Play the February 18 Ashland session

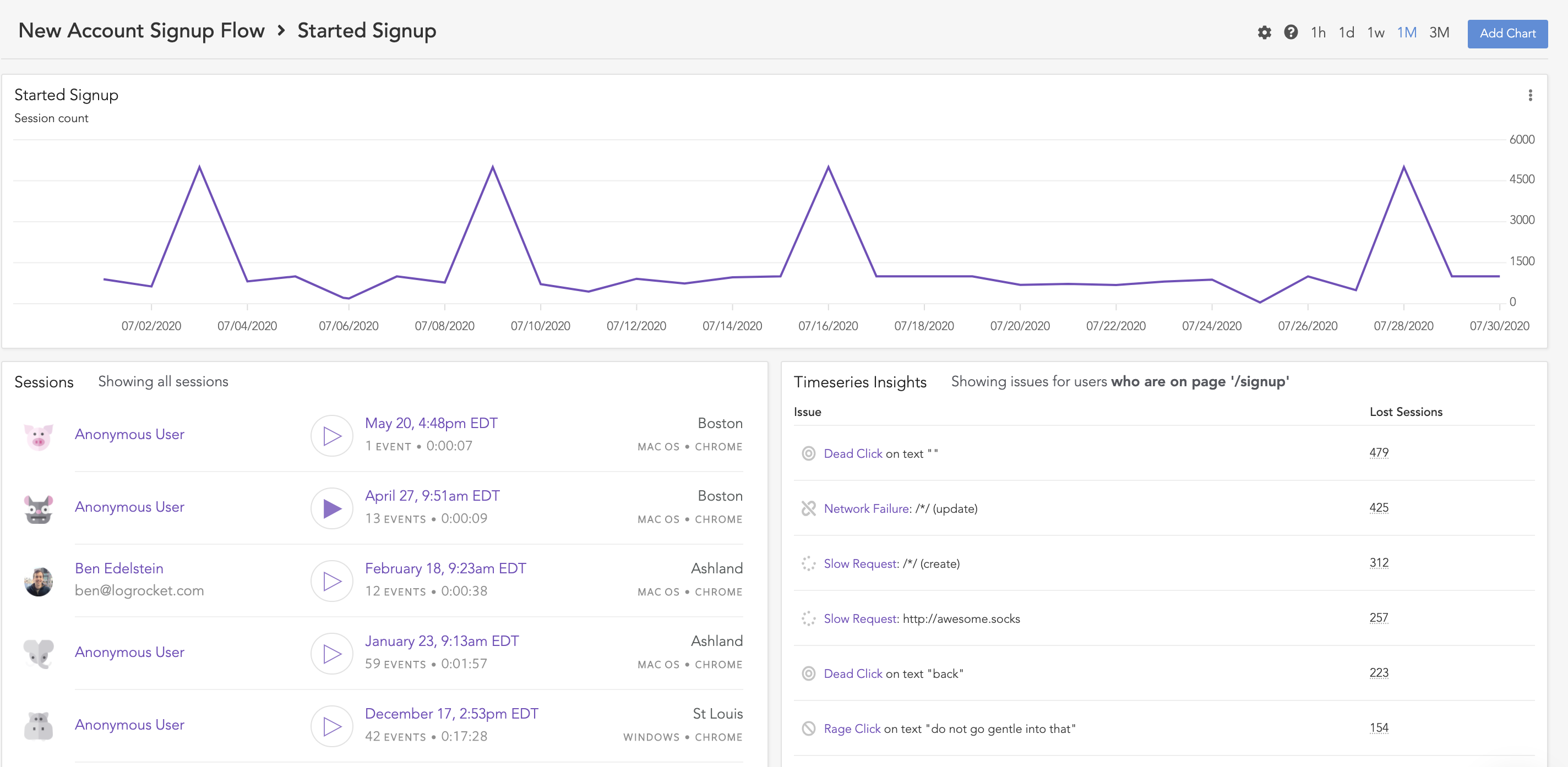pyautogui.click(x=332, y=581)
